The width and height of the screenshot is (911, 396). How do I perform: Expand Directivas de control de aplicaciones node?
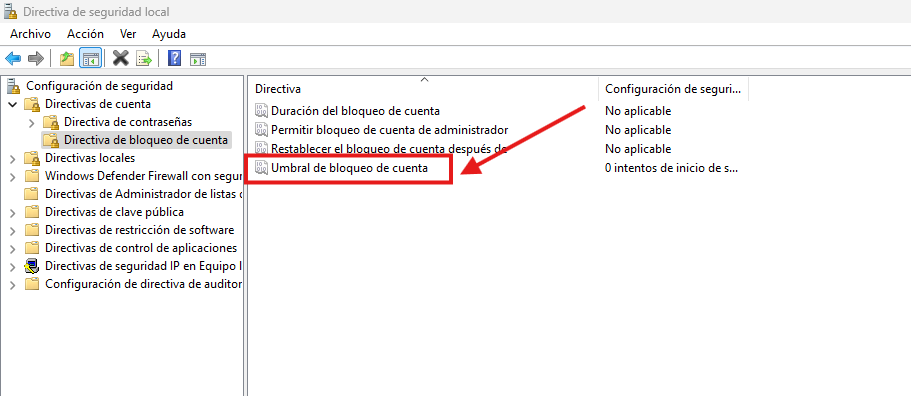click(x=13, y=249)
